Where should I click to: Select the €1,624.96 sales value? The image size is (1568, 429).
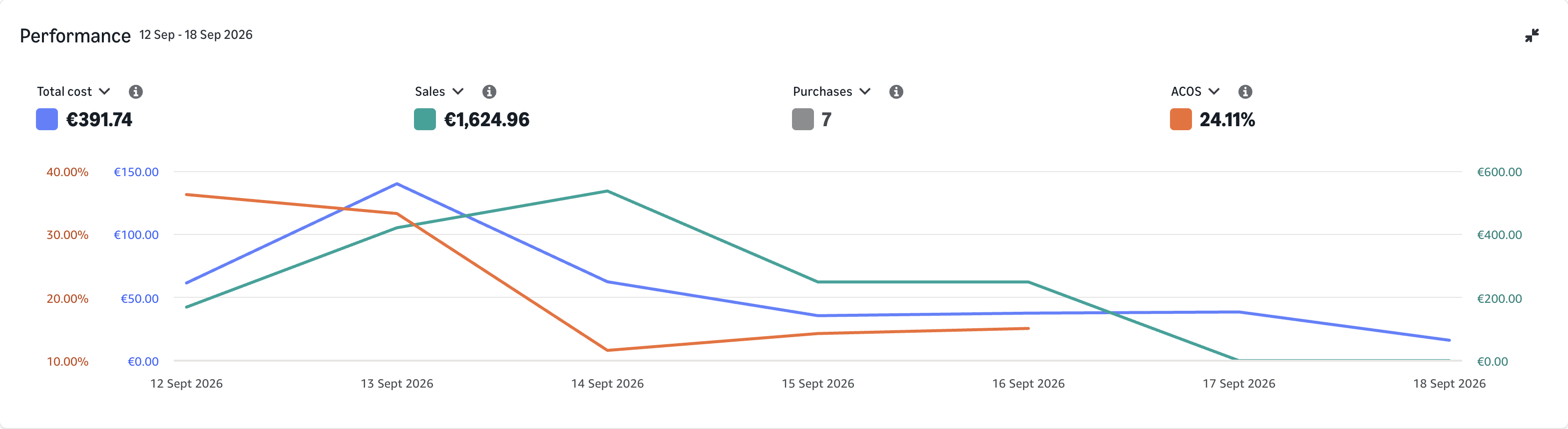click(487, 120)
